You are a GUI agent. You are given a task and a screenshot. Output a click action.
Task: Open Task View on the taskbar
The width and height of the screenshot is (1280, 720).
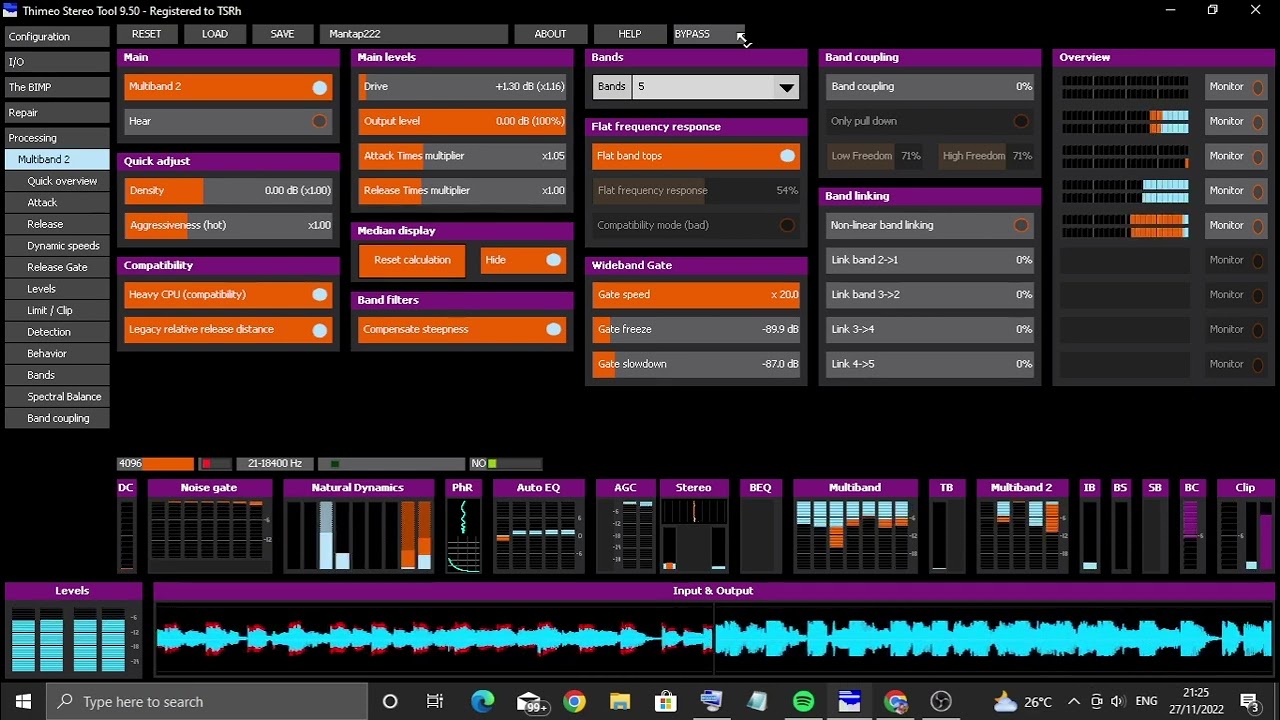(x=435, y=701)
